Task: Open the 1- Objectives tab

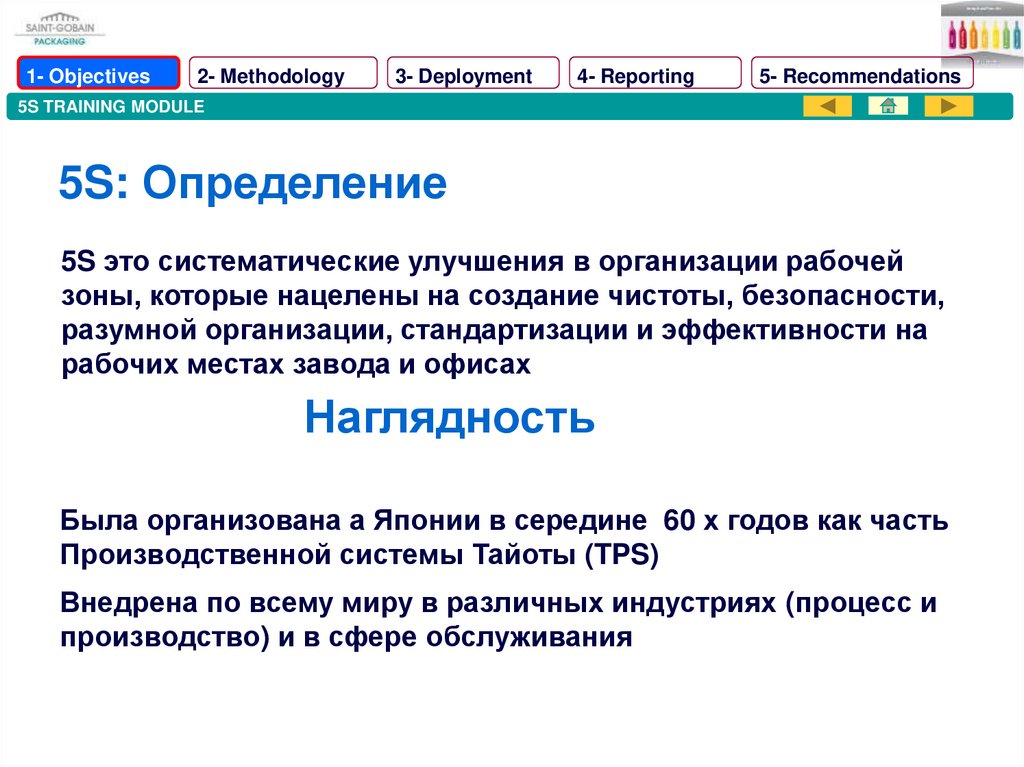Action: pos(98,76)
